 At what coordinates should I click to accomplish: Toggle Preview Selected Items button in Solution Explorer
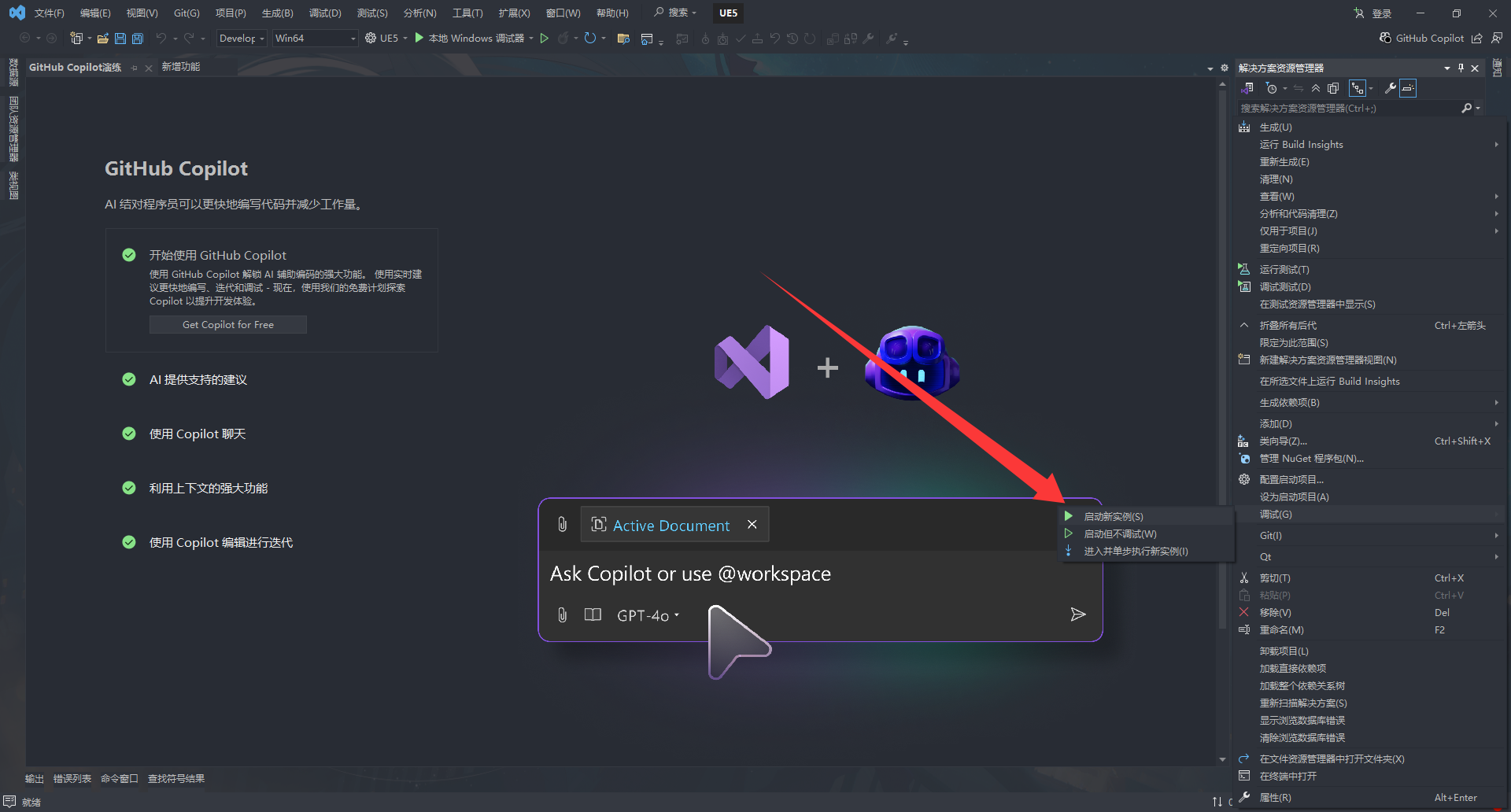pos(1409,88)
